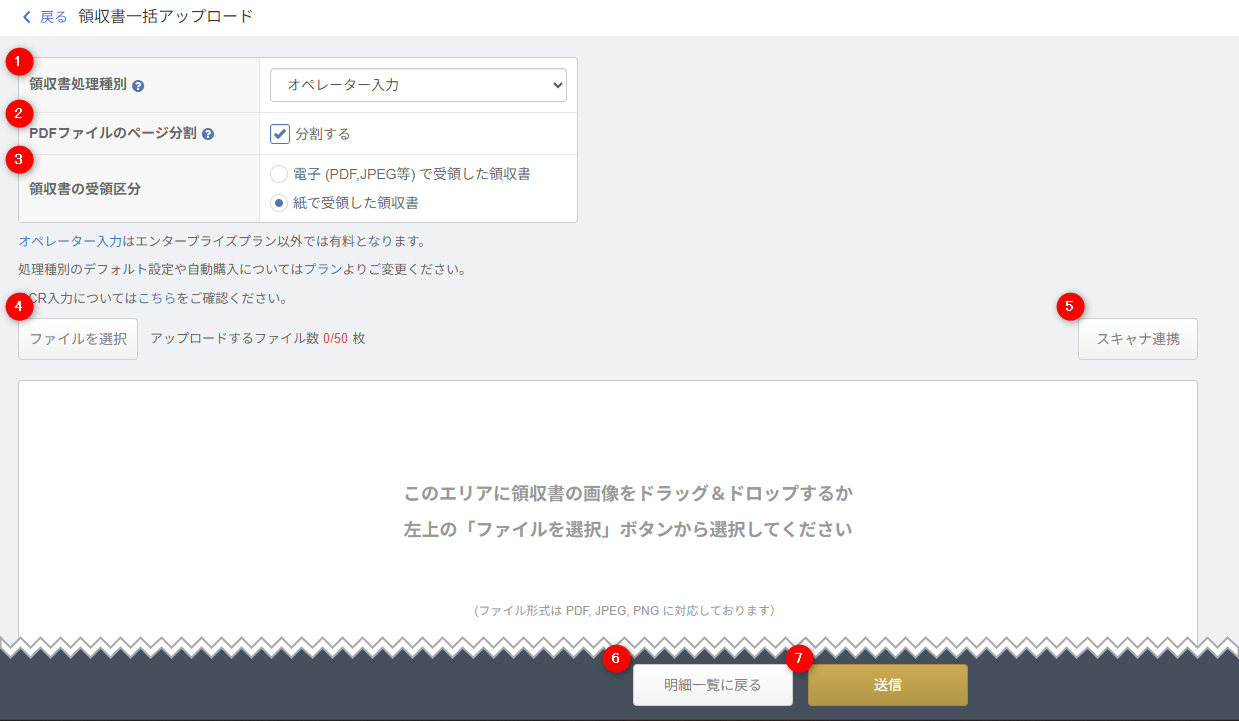
Task: Click the back chevron arrow icon
Action: 27,17
